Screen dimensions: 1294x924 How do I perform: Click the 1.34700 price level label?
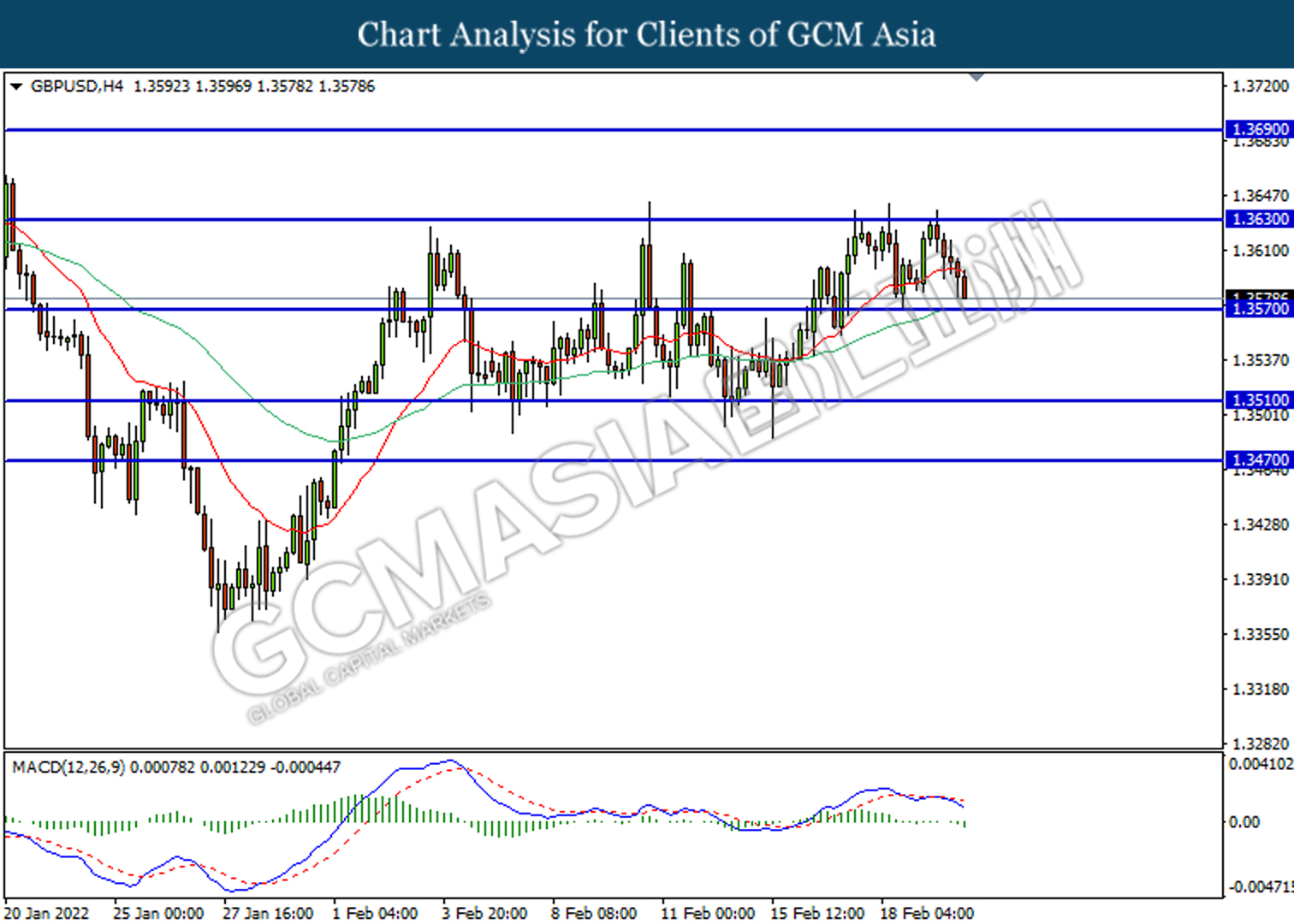point(1258,459)
